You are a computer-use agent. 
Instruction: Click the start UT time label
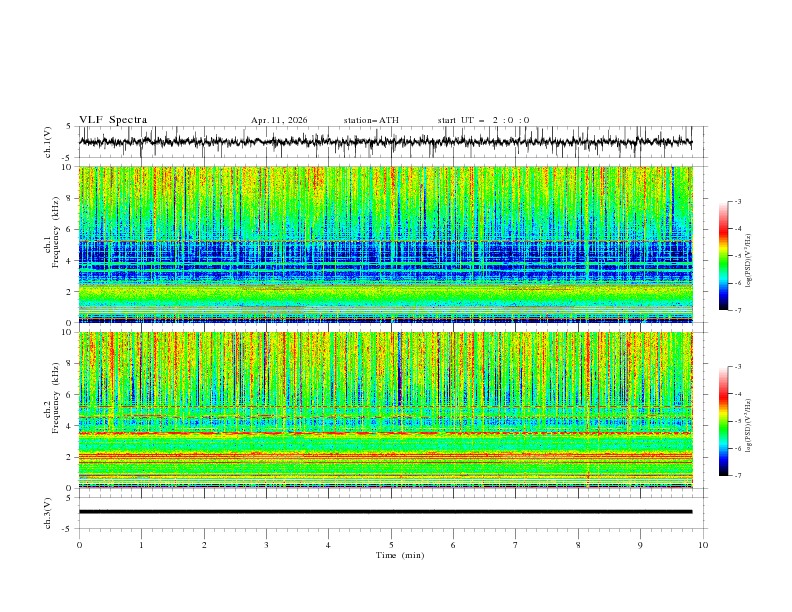coord(483,120)
